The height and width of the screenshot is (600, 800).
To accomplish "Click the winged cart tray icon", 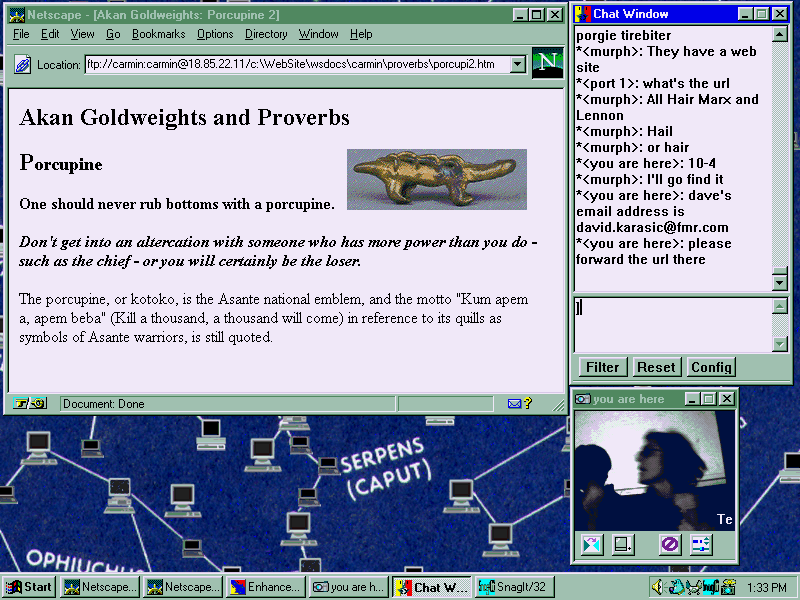I will click(693, 587).
